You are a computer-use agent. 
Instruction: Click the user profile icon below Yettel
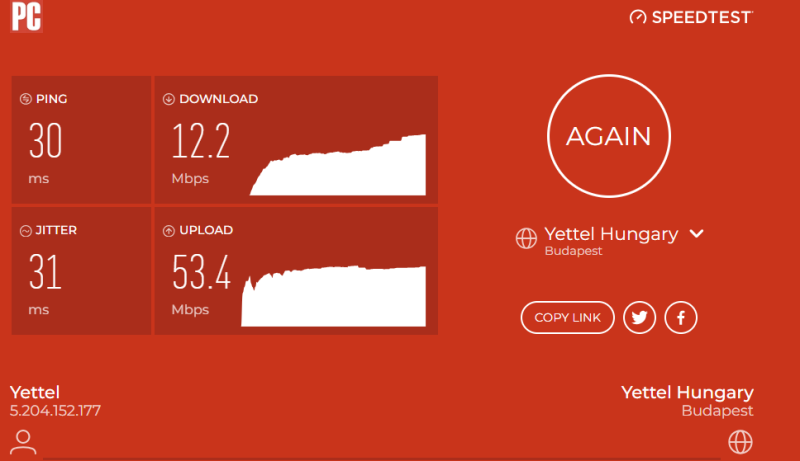pos(23,442)
